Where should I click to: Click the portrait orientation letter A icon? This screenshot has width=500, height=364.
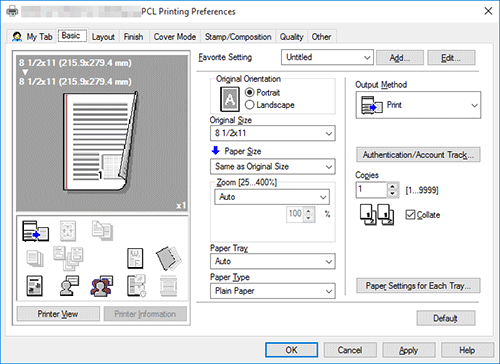coord(230,99)
